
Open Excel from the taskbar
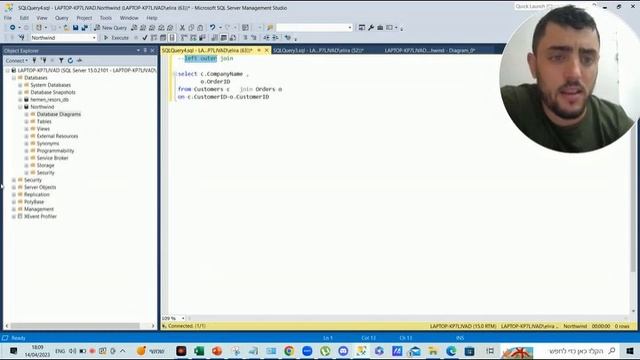(199, 351)
